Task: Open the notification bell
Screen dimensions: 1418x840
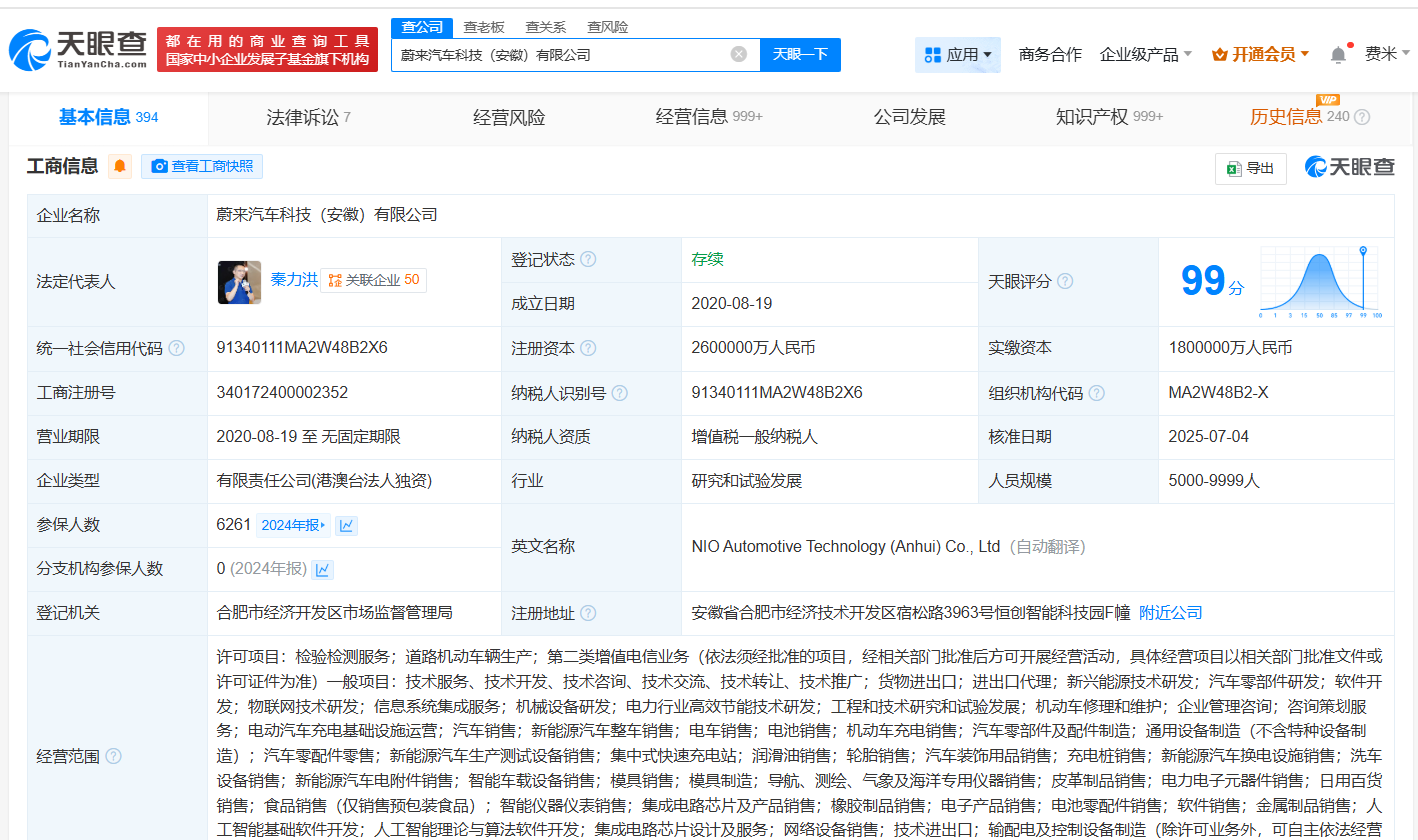Action: tap(1338, 54)
